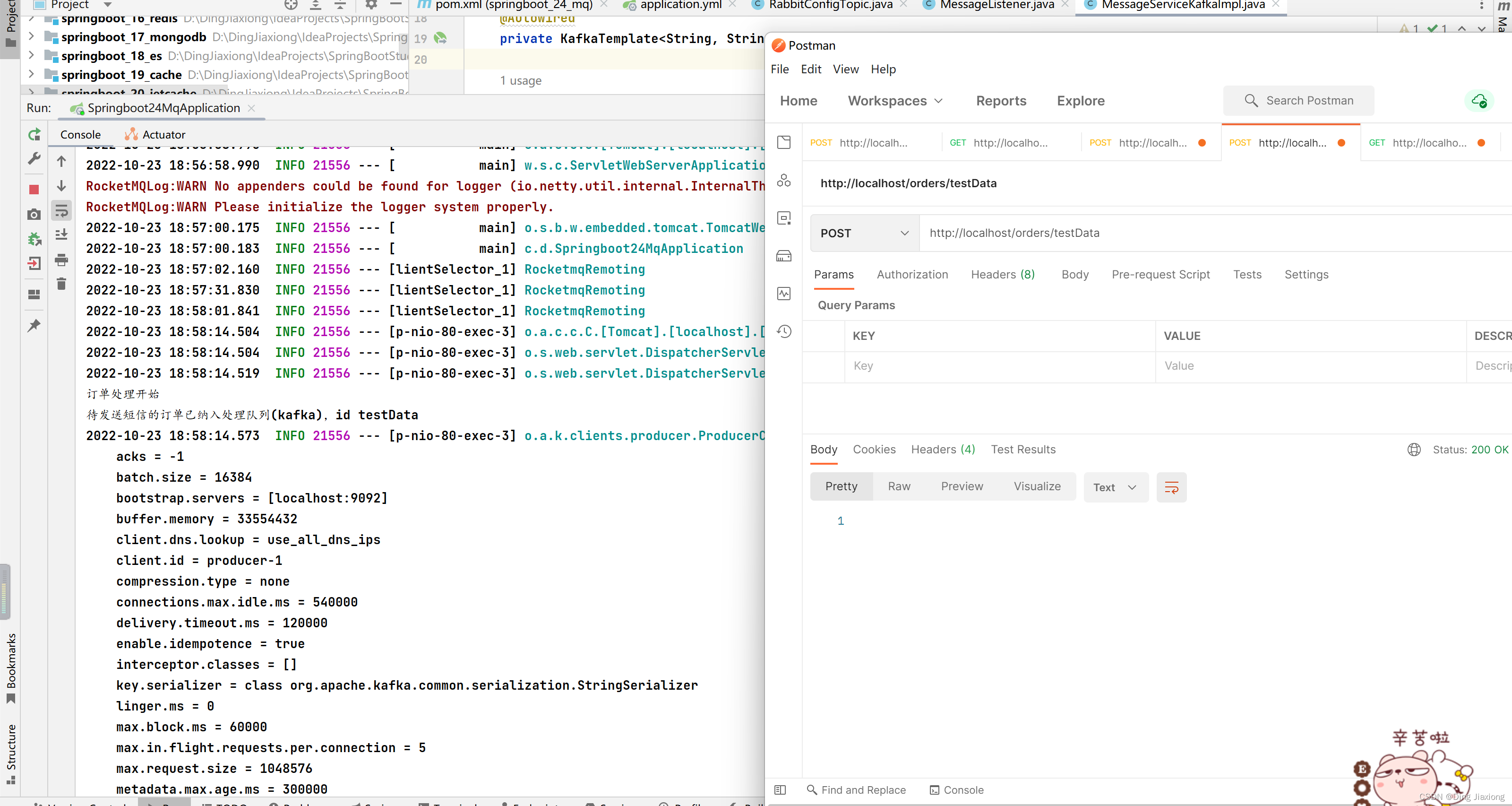The image size is (1512, 806).
Task: Click the thread dump camera icon
Action: coord(34,215)
